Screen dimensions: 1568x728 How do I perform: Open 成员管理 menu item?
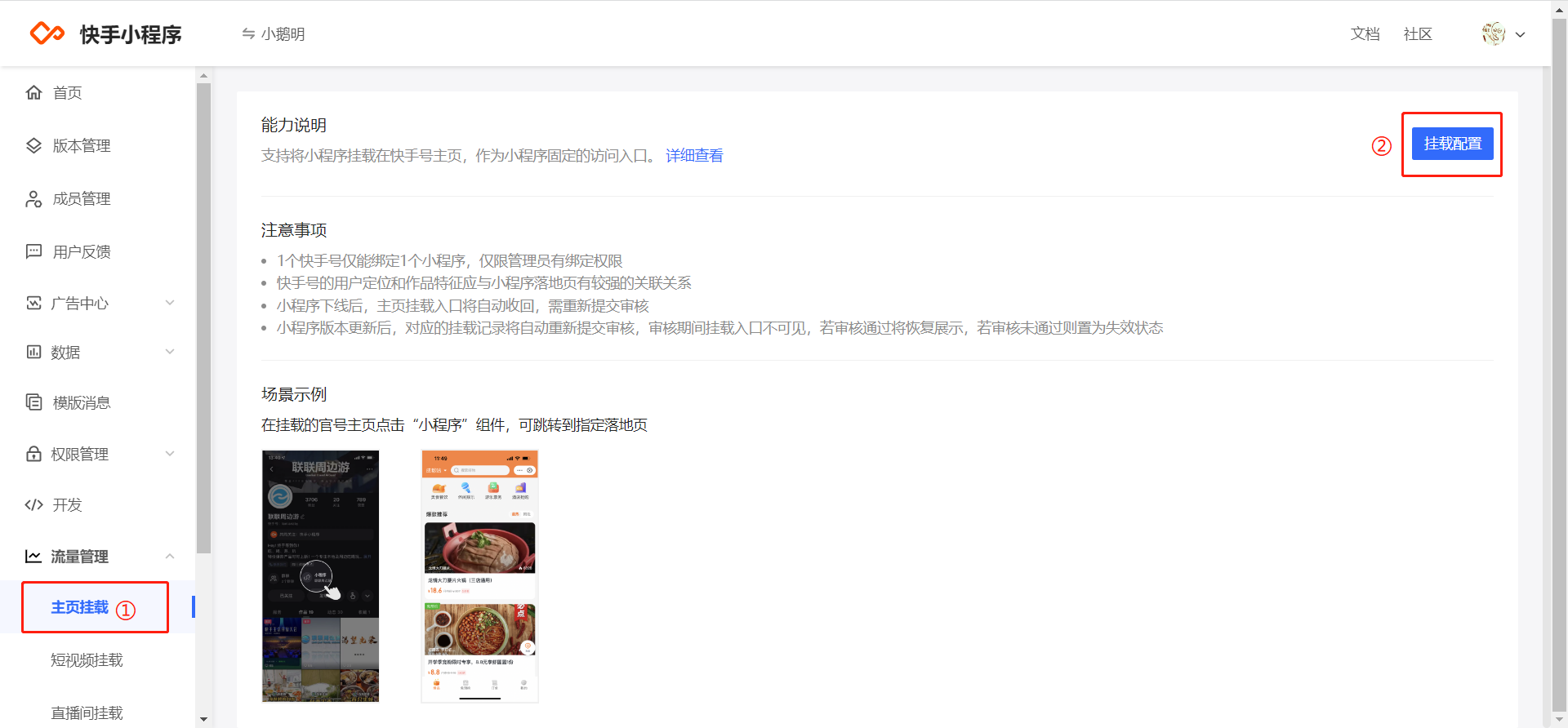(82, 199)
